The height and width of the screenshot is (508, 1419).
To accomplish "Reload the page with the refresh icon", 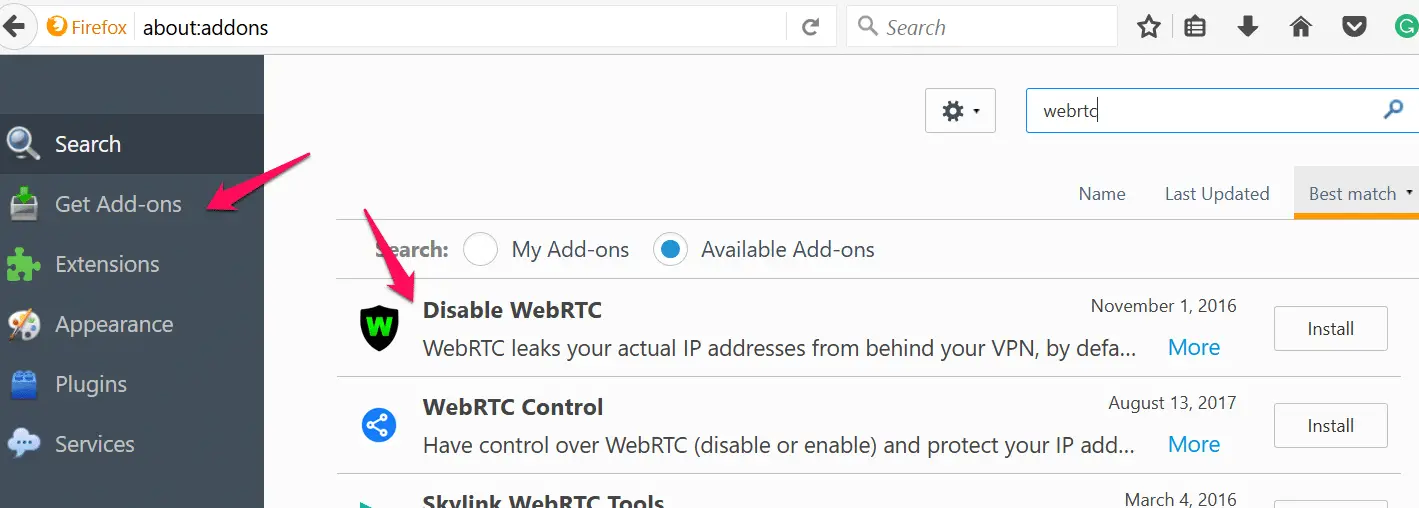I will click(811, 27).
